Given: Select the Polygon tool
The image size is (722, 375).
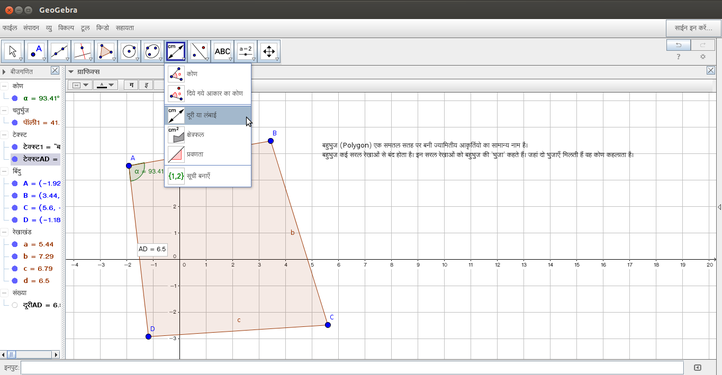Looking at the screenshot, I should click(x=106, y=52).
